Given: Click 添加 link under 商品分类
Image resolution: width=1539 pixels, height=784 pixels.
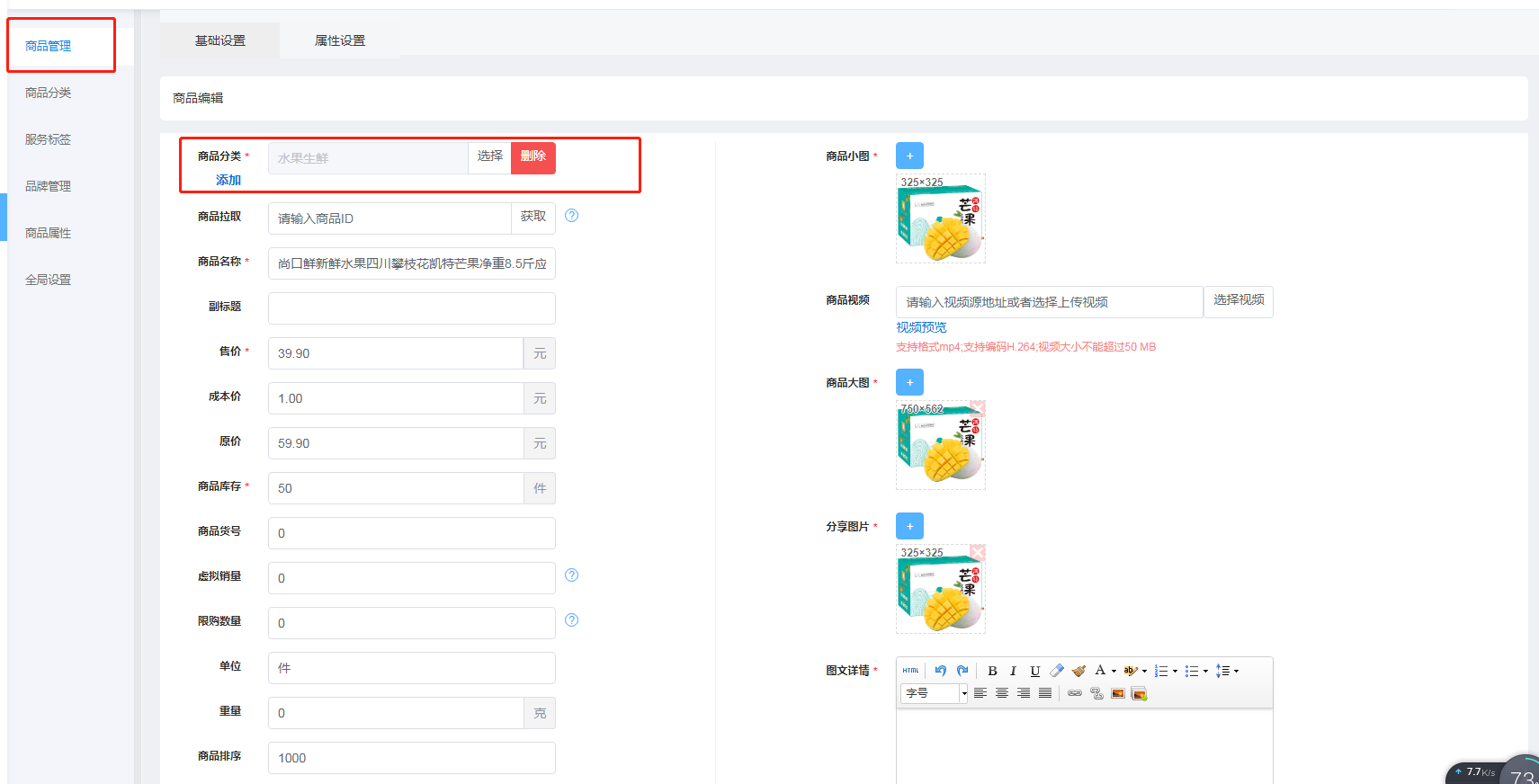Looking at the screenshot, I should tap(228, 180).
